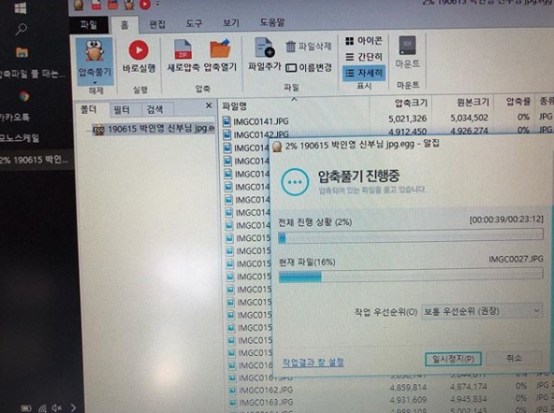Image resolution: width=554 pixels, height=413 pixels.
Task: Click the 파일추가 add file icon
Action: pos(265,48)
